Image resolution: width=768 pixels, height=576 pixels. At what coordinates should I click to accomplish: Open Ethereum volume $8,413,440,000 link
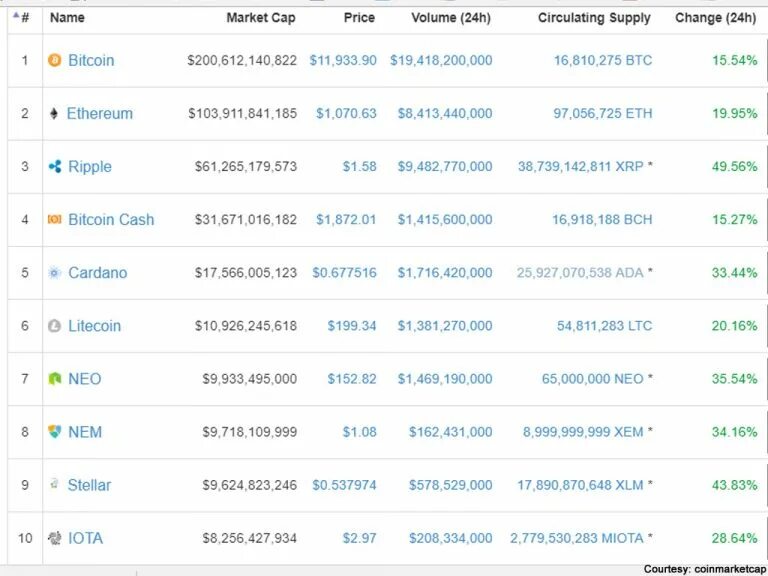click(445, 114)
